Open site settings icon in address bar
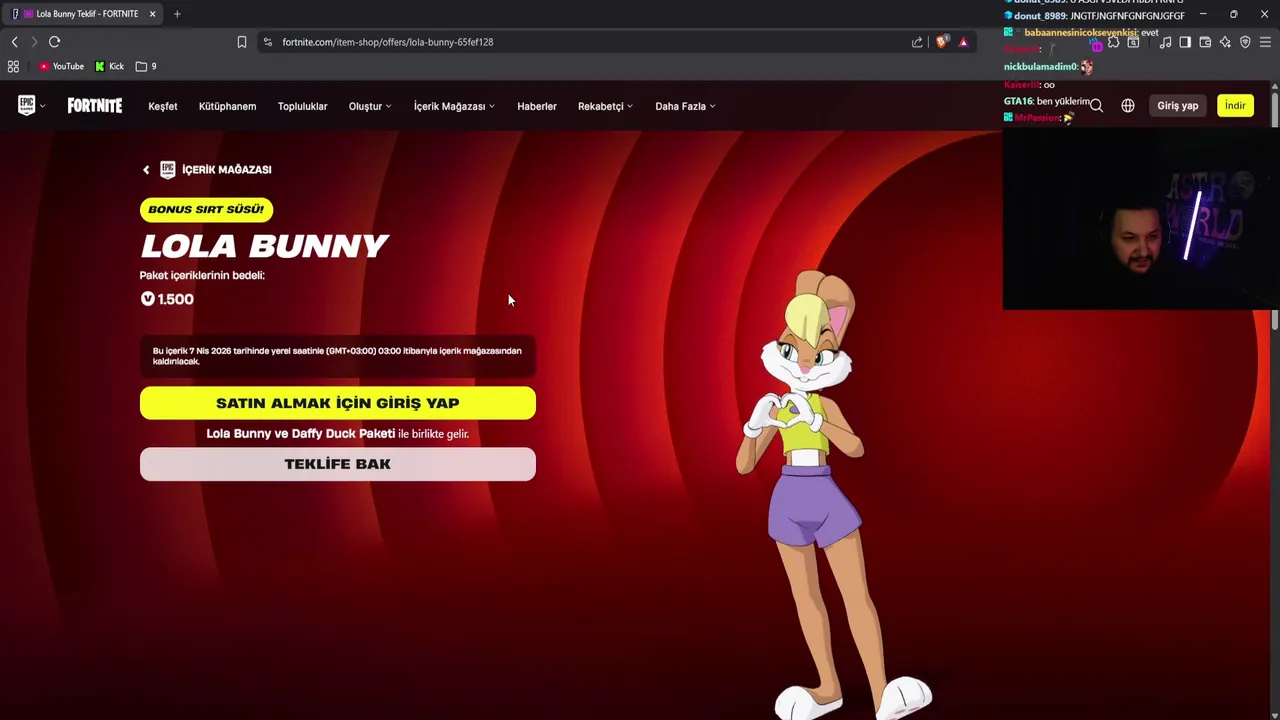Screen dimensions: 1280x720 tap(267, 42)
